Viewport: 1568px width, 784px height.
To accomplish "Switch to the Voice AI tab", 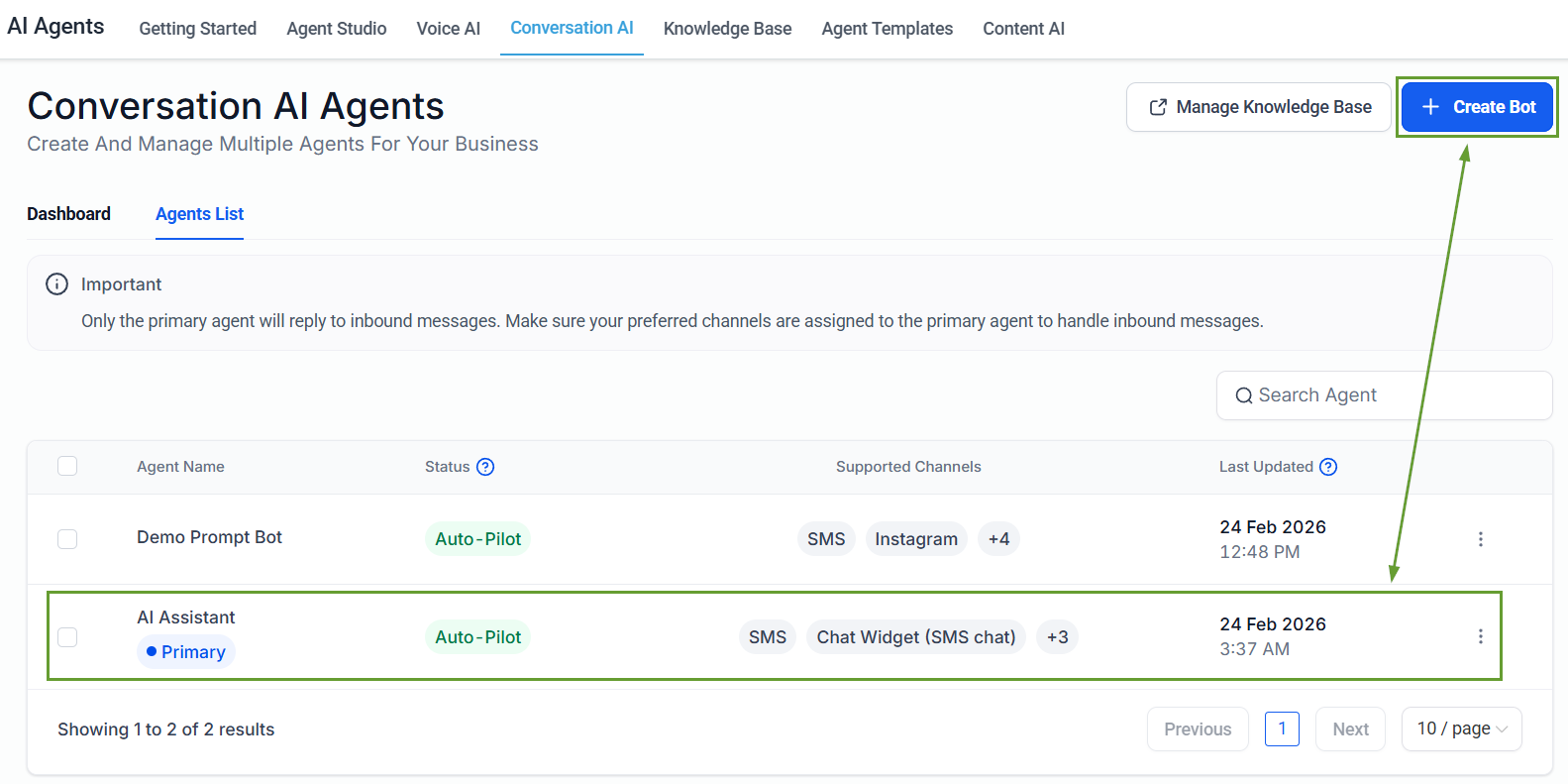I will pos(448,29).
